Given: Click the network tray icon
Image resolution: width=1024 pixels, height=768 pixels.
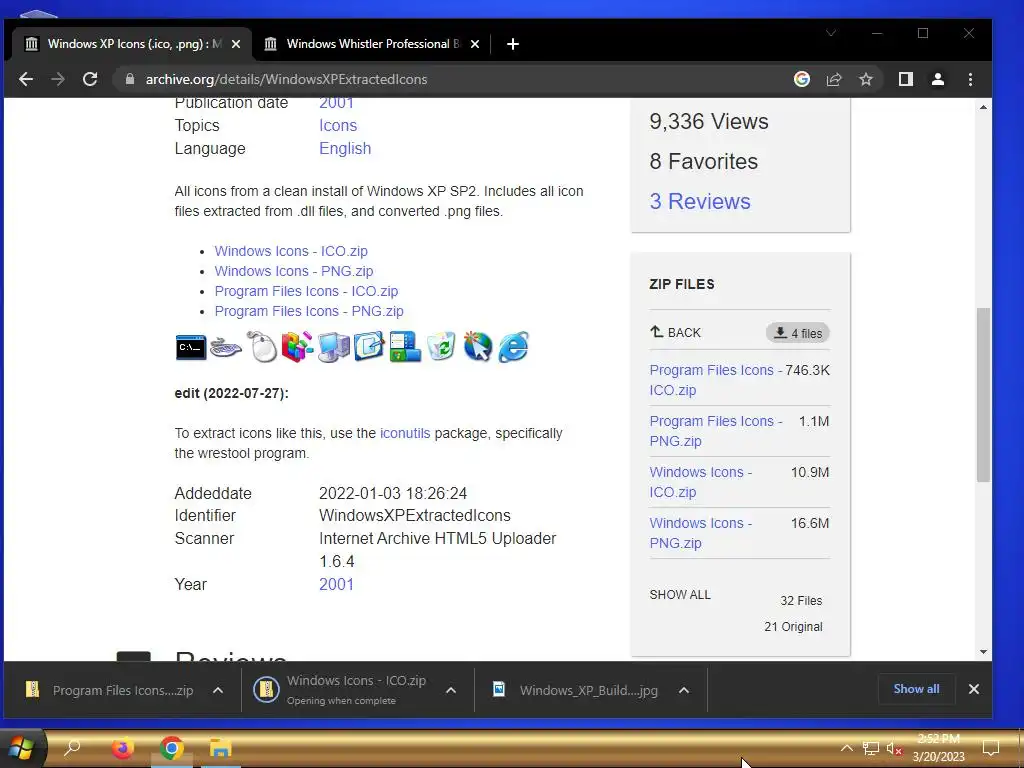Looking at the screenshot, I should 871,748.
